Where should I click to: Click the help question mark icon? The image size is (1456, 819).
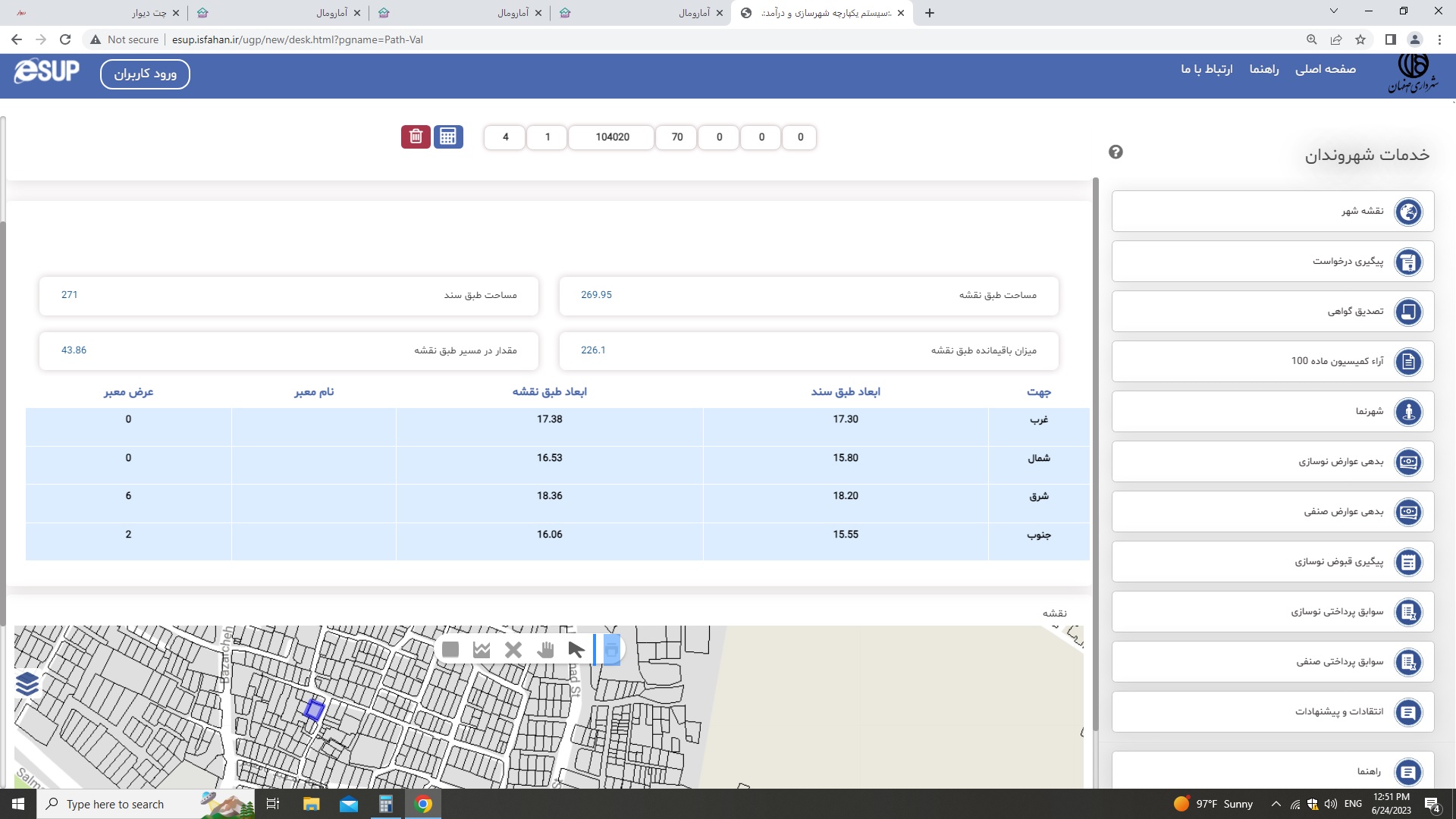tap(1116, 152)
